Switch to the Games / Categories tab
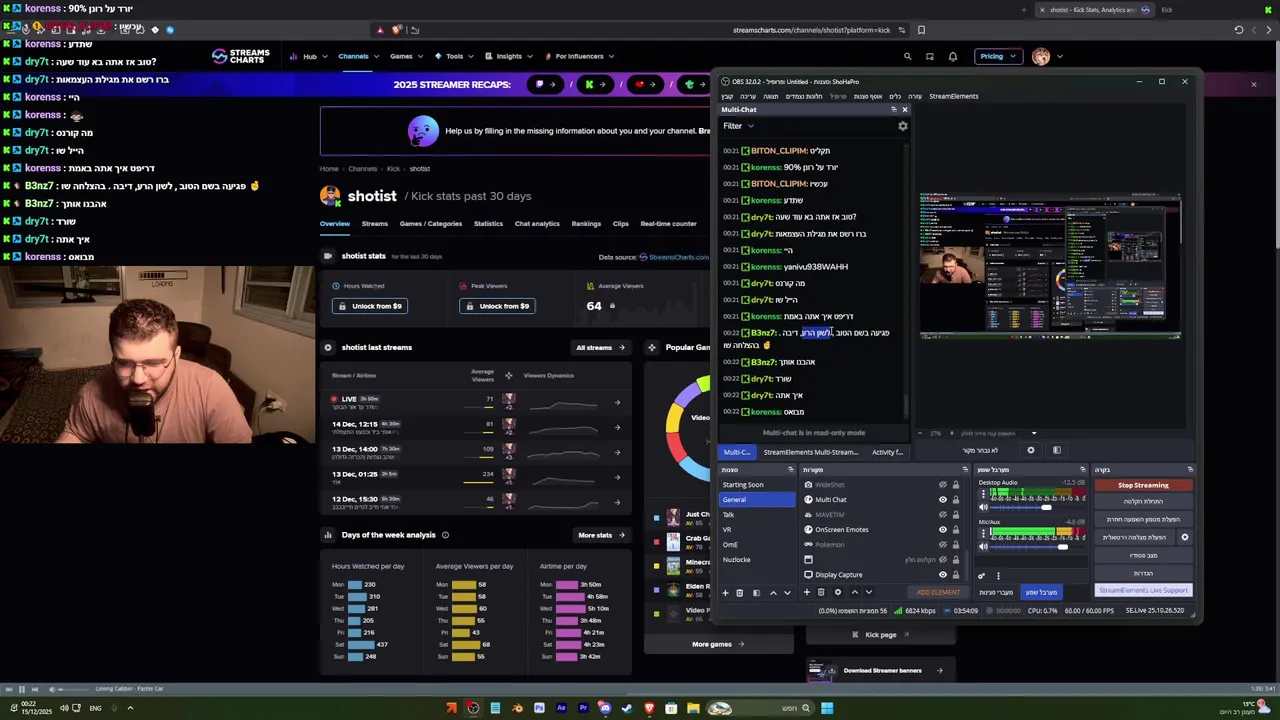 (x=431, y=224)
